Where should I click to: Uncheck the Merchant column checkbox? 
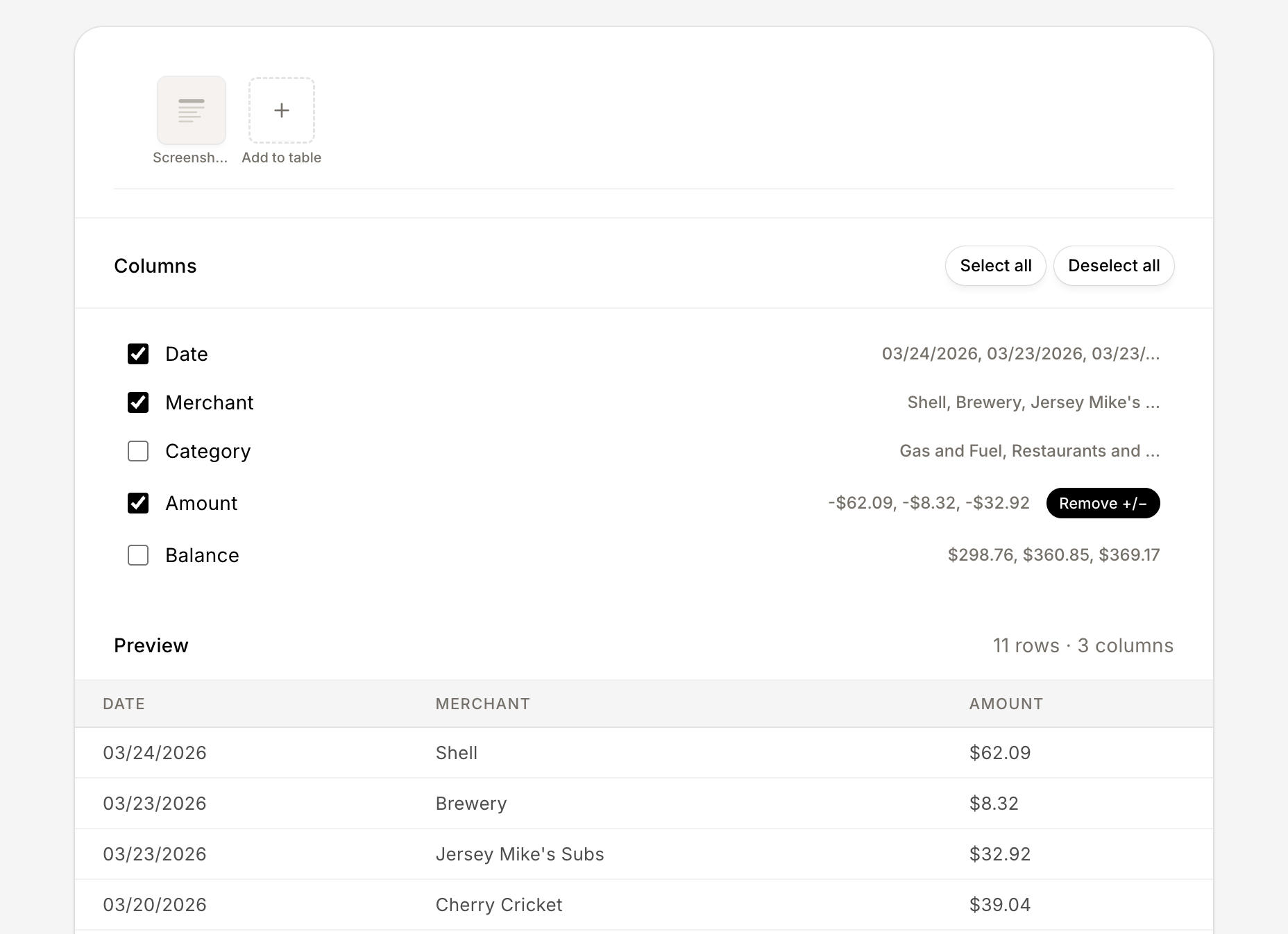tap(138, 402)
